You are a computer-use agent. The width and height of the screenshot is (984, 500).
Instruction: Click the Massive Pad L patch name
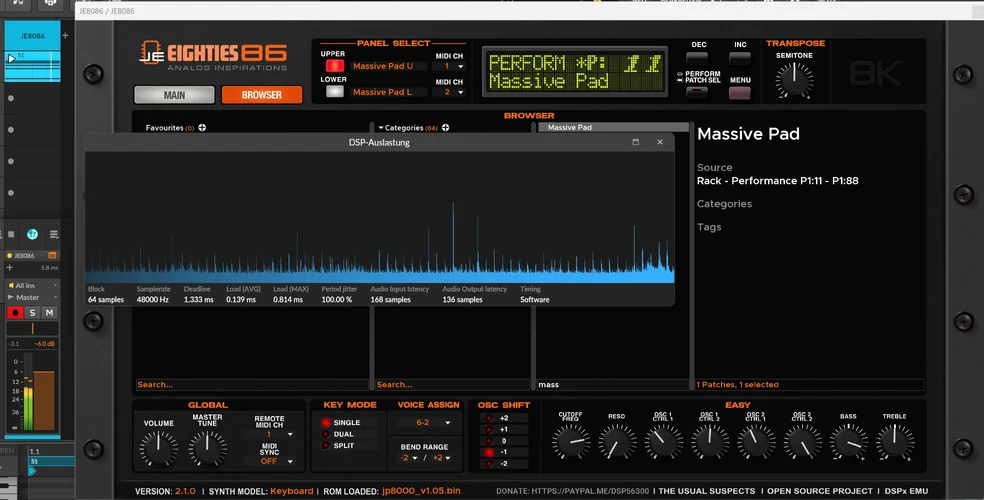(x=382, y=92)
